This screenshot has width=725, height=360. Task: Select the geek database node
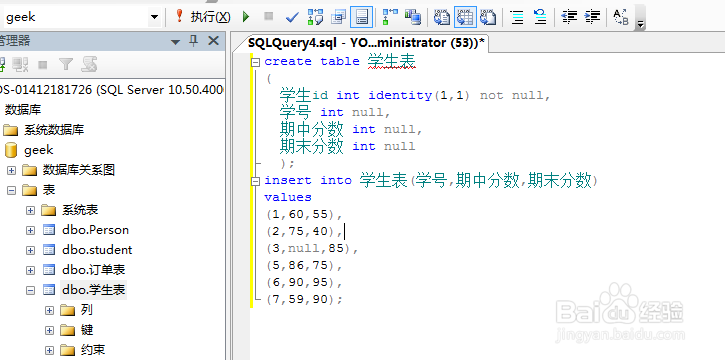(x=39, y=150)
